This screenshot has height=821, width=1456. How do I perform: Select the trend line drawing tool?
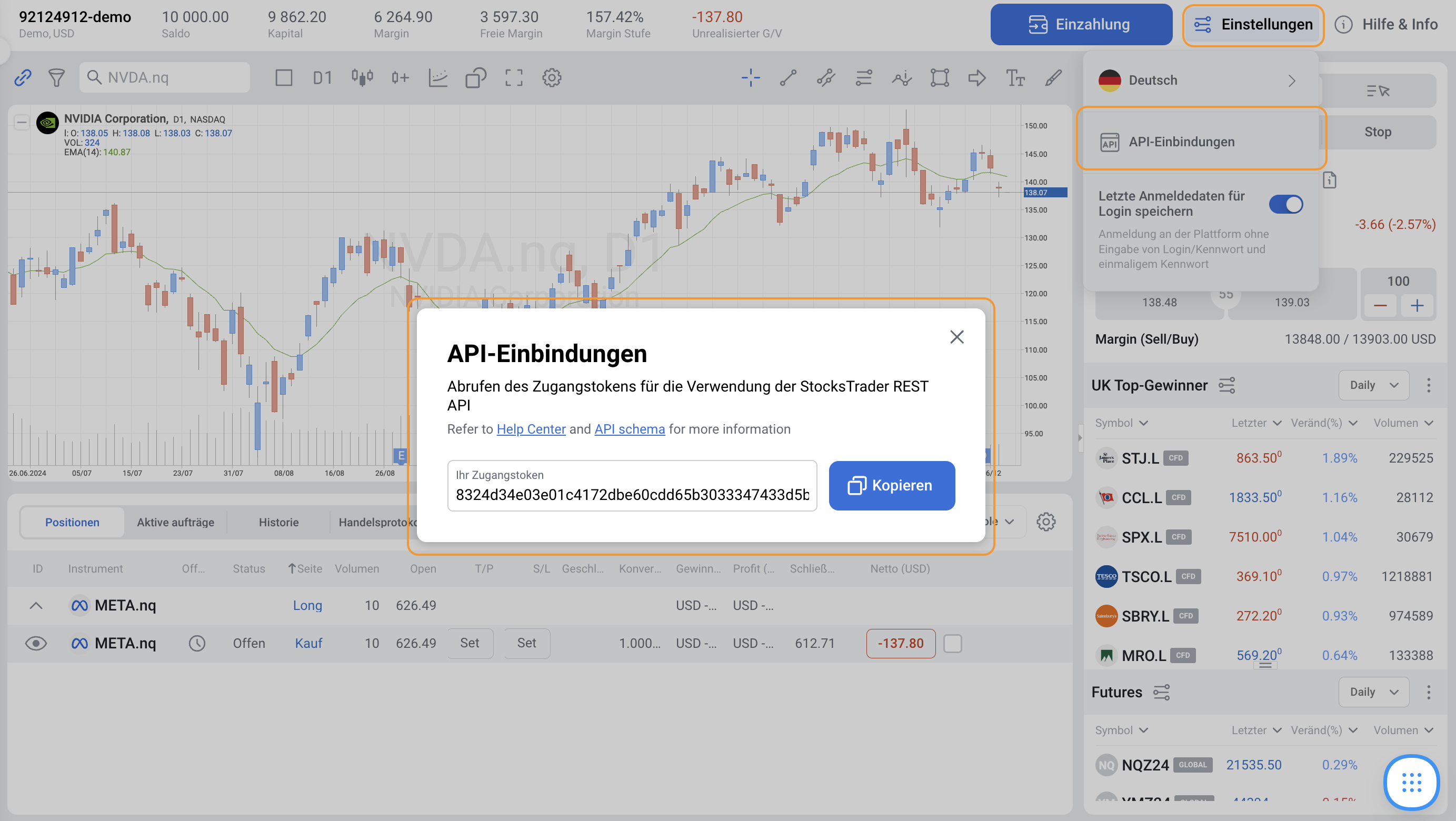pos(789,78)
